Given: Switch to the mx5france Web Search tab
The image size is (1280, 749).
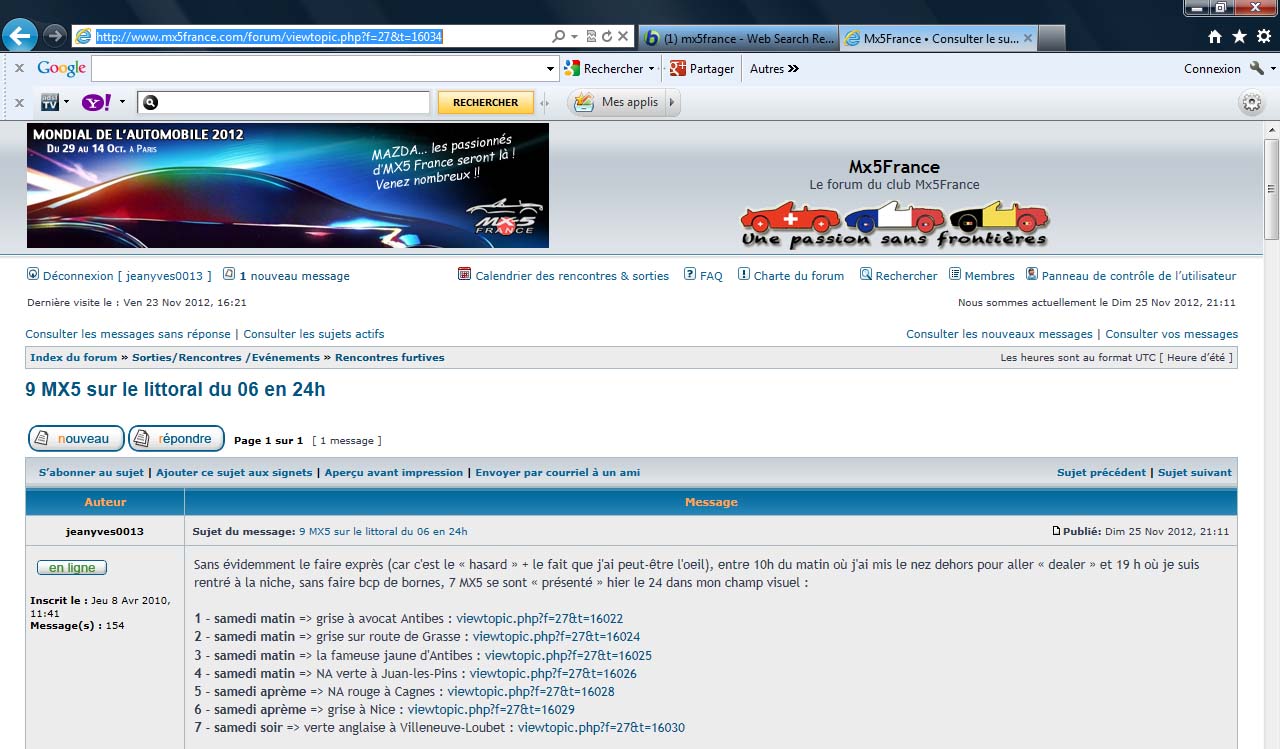Looking at the screenshot, I should [x=738, y=38].
